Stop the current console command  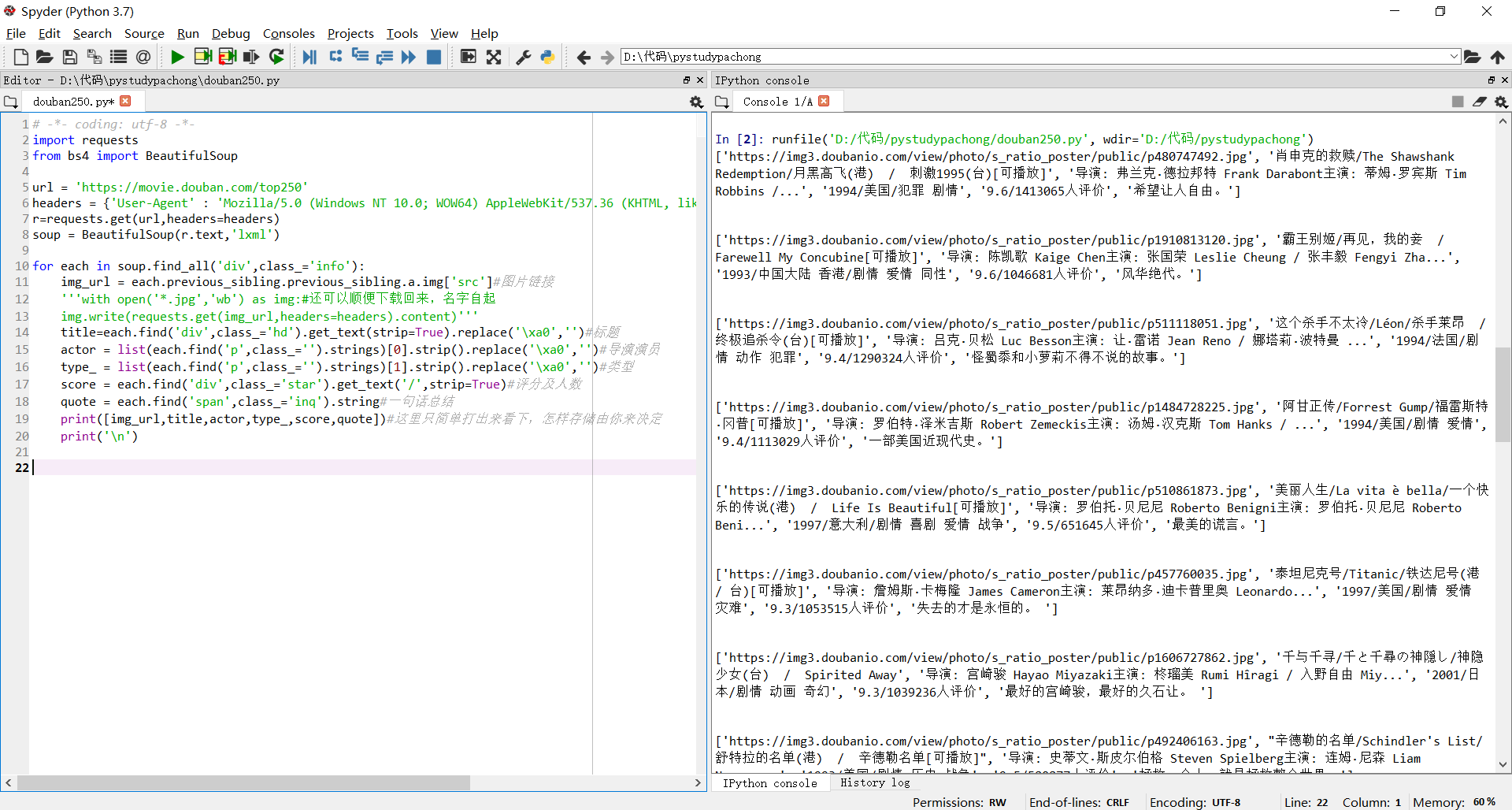1458,102
